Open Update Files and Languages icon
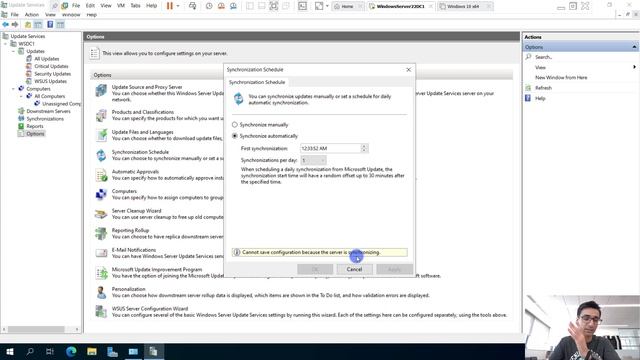 coord(101,135)
